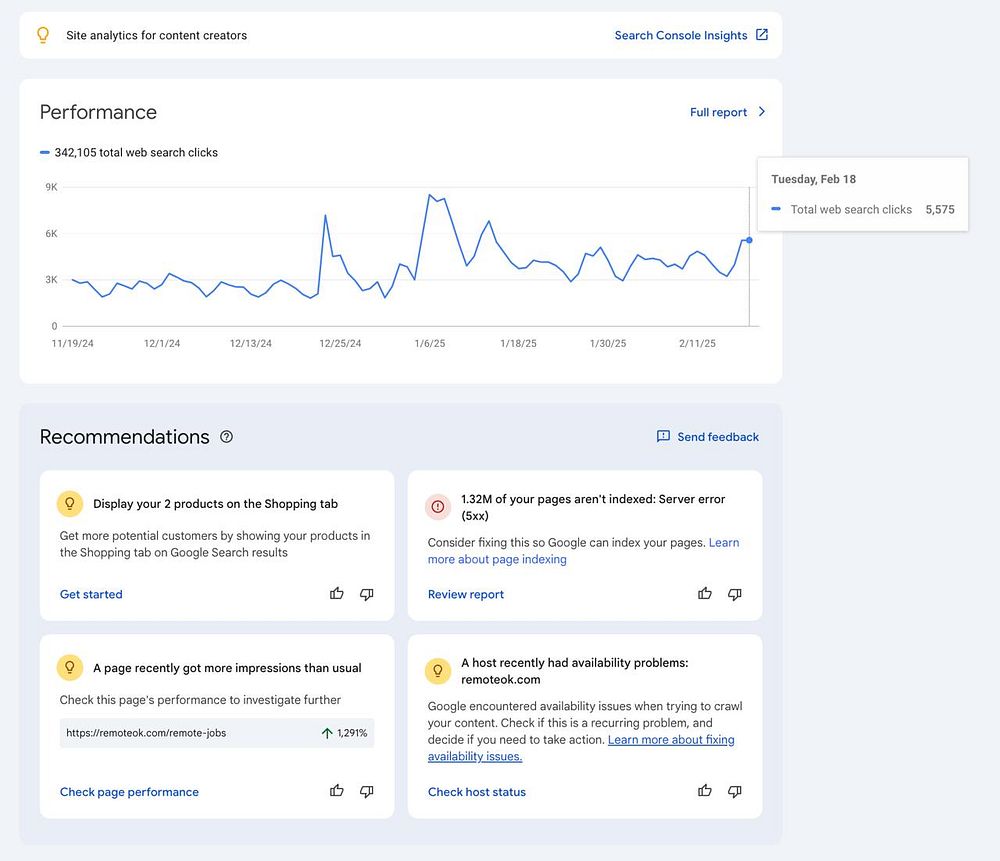Click the lightbulb icon beside Site analytics

tap(43, 35)
